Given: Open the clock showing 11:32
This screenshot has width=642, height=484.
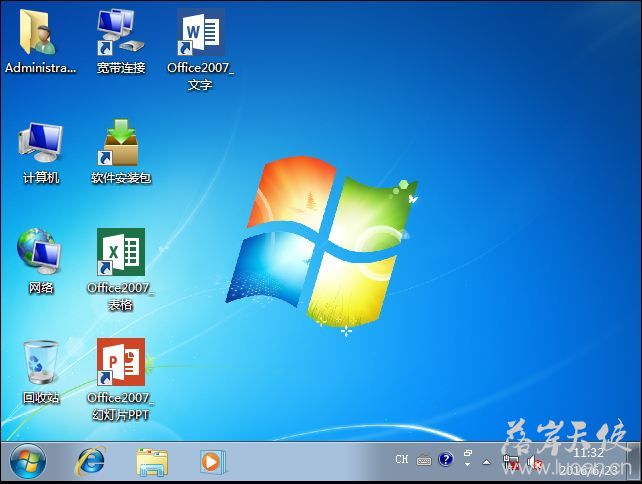Looking at the screenshot, I should point(588,461).
